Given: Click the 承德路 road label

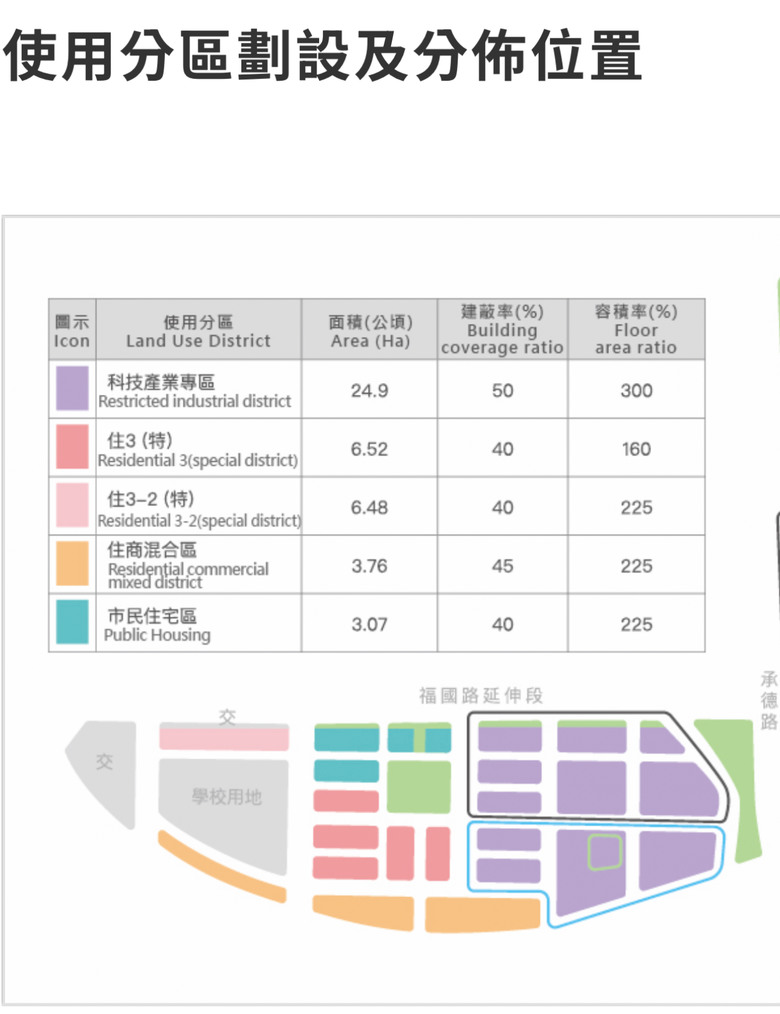Looking at the screenshot, I should tap(769, 700).
